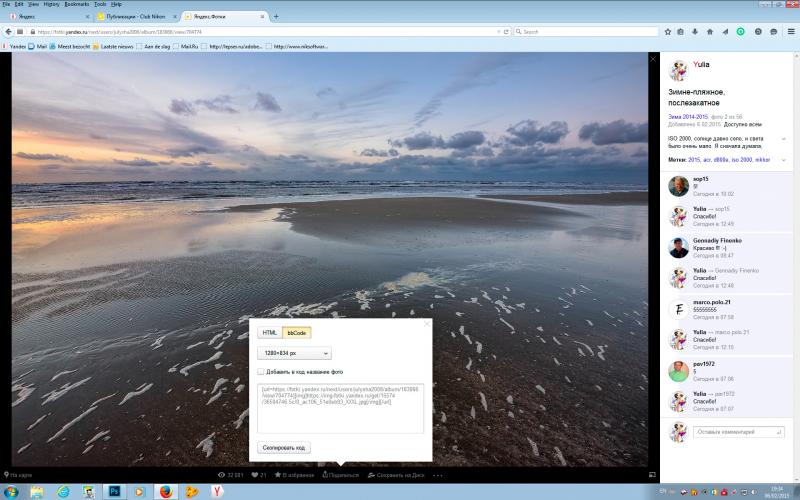Viewport: 800px width, 500px height.
Task: Open the URL bar history dropdown arrow
Action: pyautogui.click(x=498, y=32)
